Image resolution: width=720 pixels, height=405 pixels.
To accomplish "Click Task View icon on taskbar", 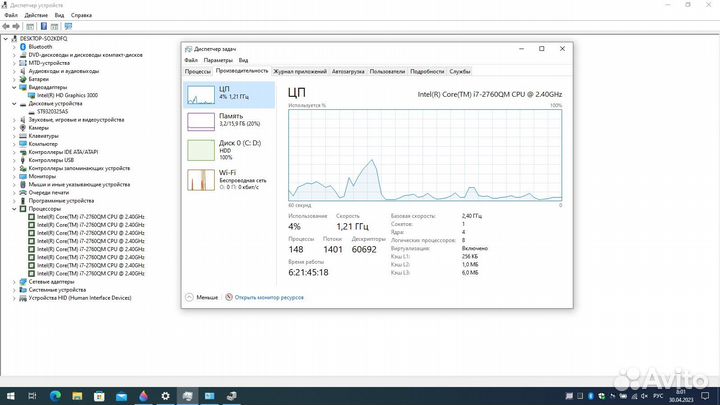I will 32,396.
